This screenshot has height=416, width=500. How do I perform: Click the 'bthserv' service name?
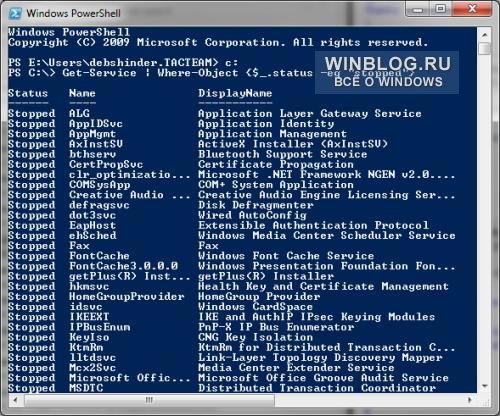coord(92,154)
